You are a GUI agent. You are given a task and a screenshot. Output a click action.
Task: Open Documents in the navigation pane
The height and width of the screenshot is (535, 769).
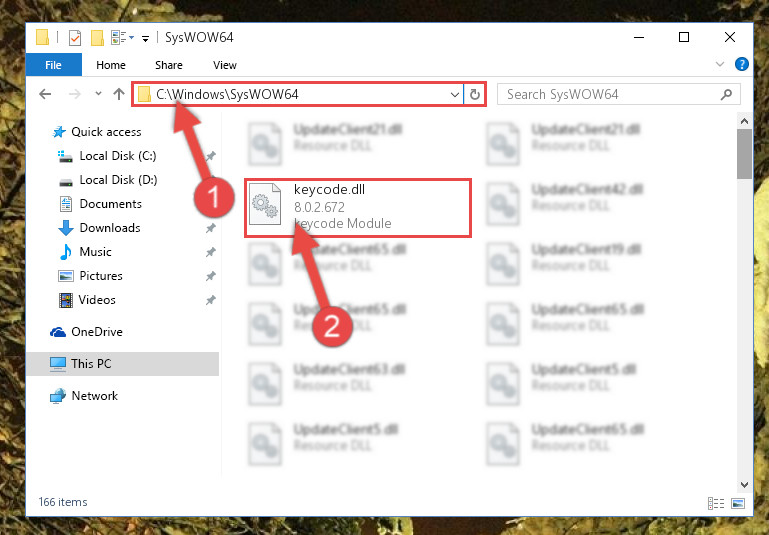click(110, 204)
